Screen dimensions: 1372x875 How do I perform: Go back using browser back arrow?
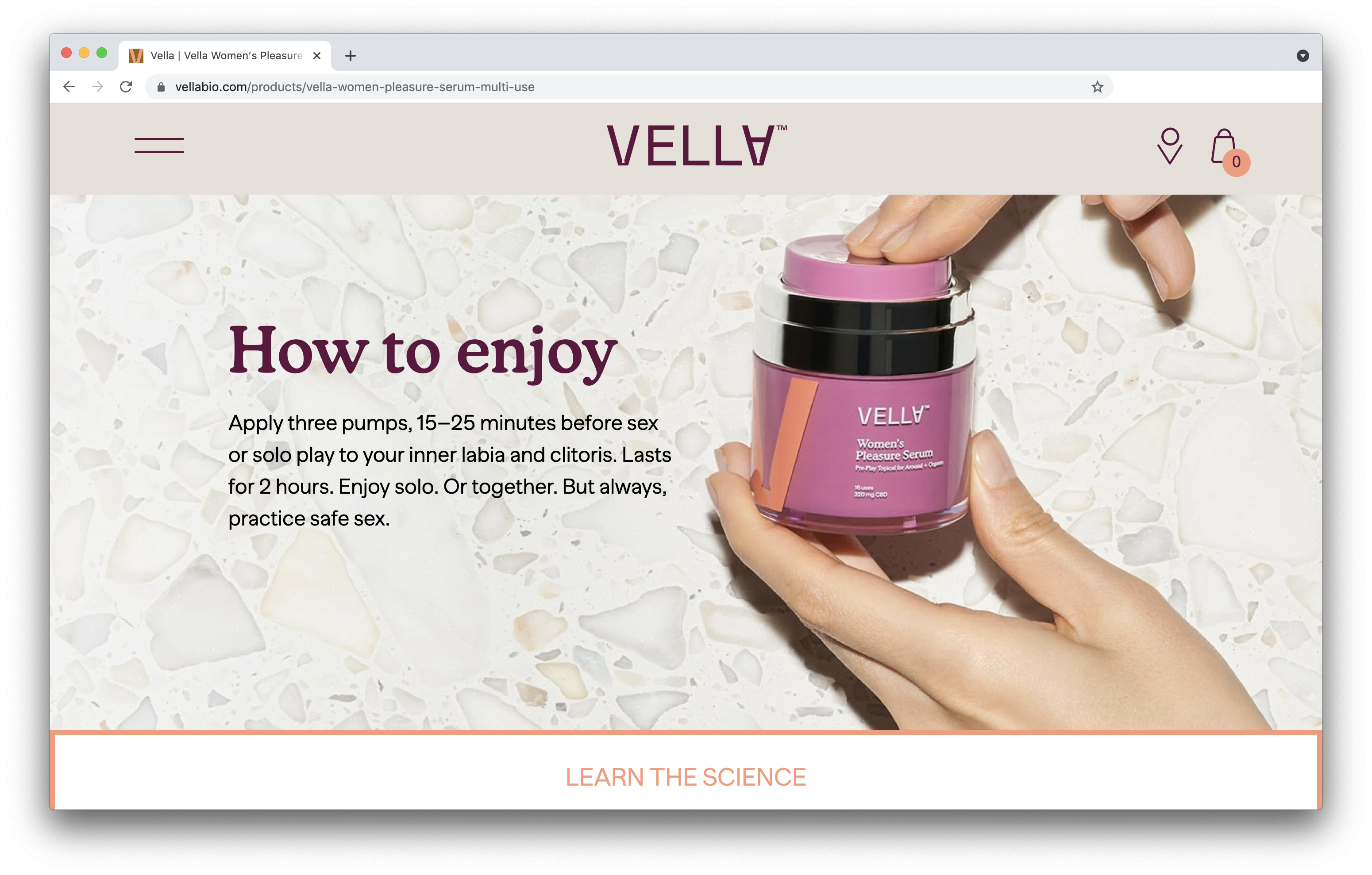[69, 87]
